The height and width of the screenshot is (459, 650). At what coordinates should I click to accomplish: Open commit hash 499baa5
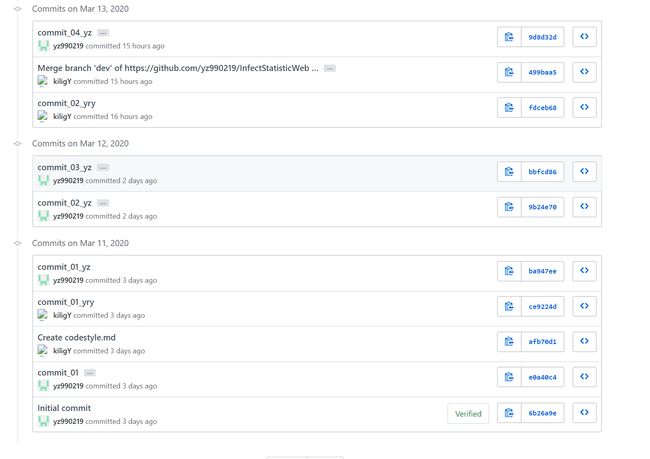click(543, 72)
